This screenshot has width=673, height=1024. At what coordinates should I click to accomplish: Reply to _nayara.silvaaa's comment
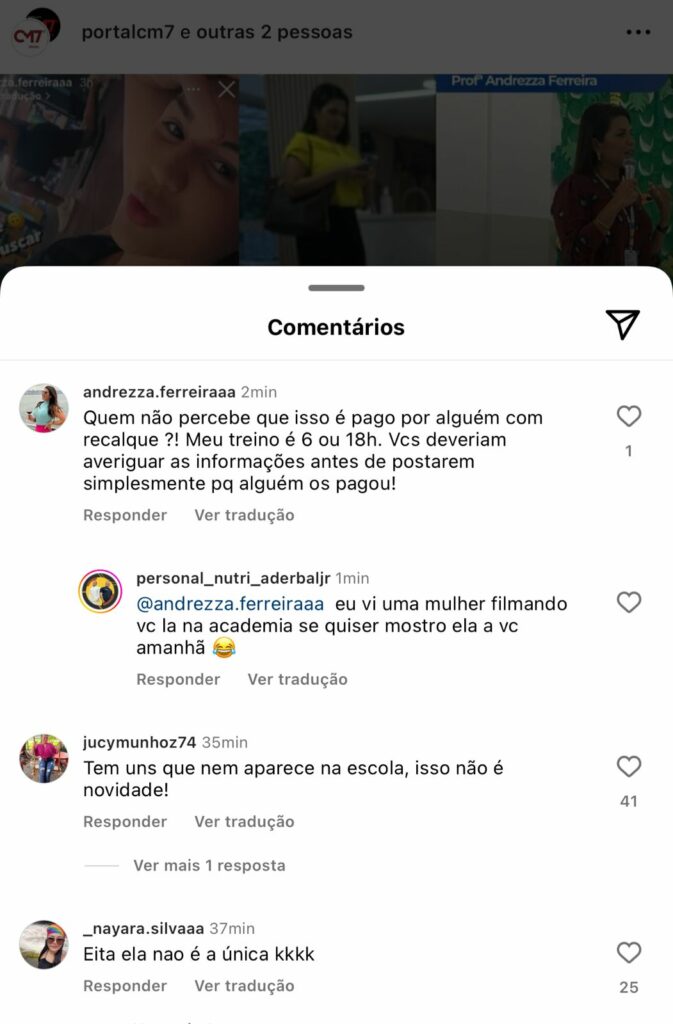pyautogui.click(x=125, y=985)
